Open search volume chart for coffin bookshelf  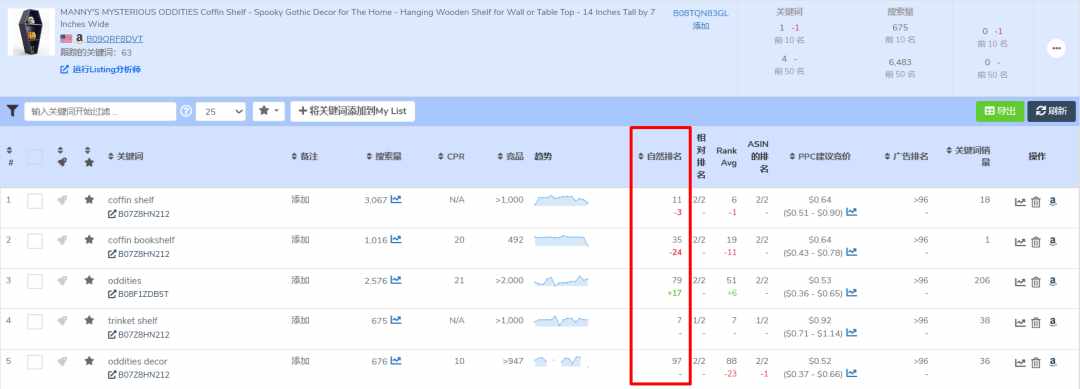[x=396, y=240]
